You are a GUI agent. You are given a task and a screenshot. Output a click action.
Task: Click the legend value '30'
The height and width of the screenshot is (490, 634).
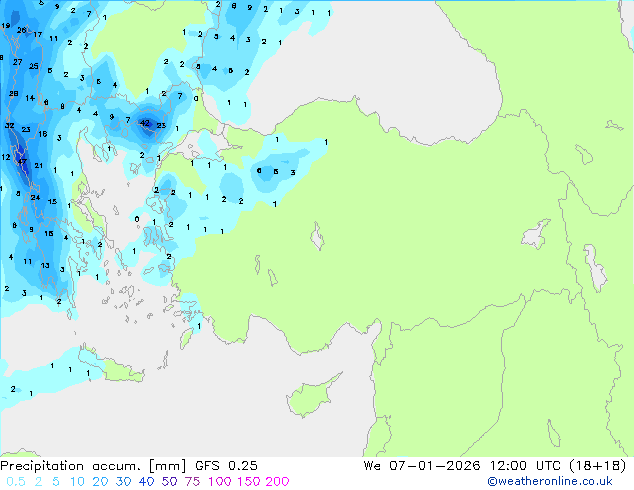[123, 482]
